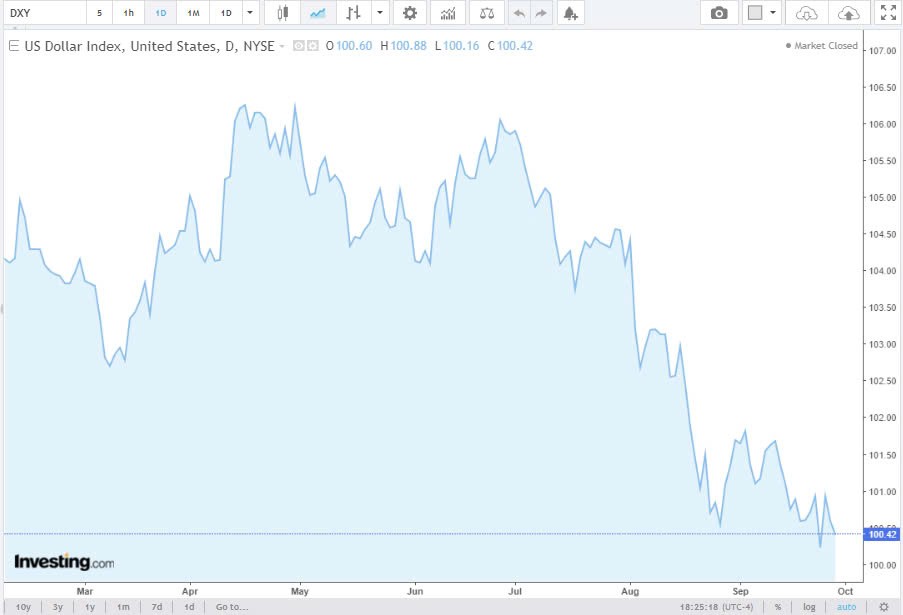
Task: Click the 10y range button
Action: click(22, 606)
